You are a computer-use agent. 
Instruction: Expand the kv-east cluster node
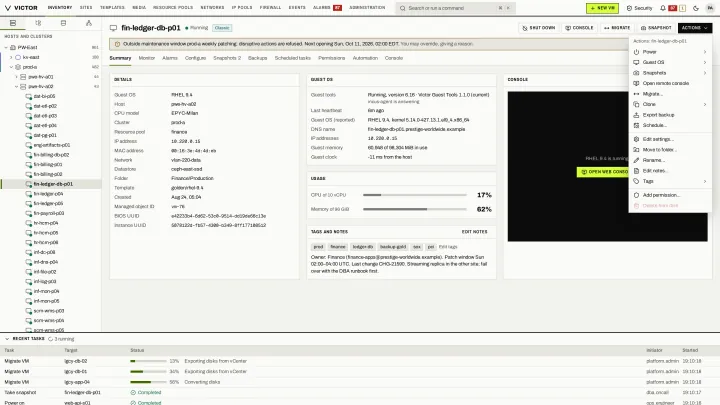tap(11, 57)
